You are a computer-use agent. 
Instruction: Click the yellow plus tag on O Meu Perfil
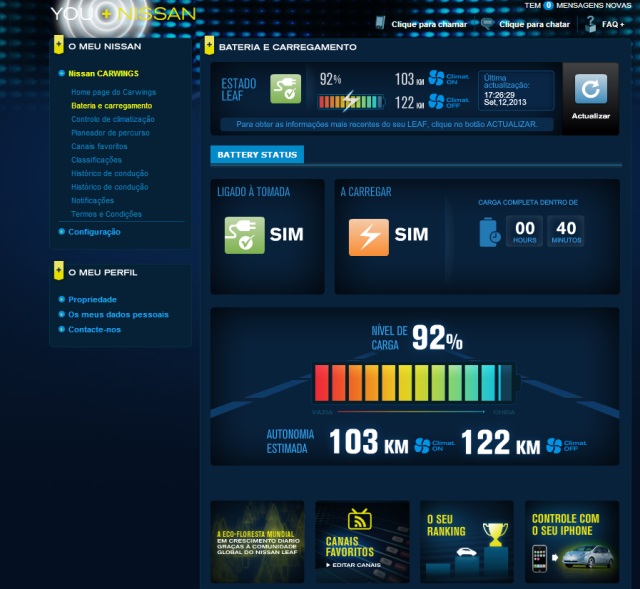coord(58,270)
